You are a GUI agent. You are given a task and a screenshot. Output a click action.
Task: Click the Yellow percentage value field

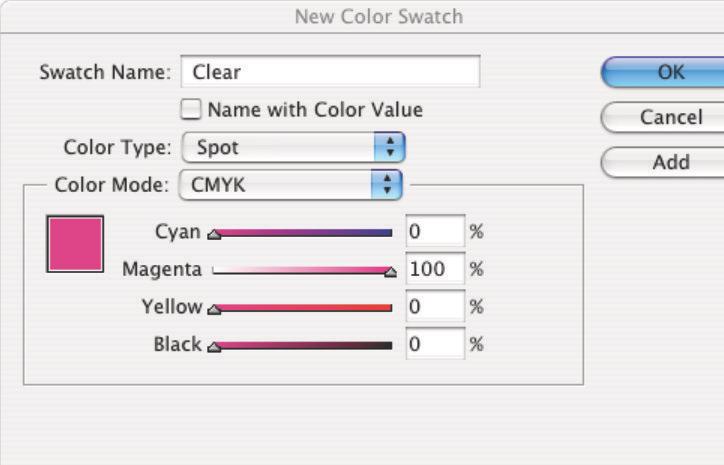click(435, 307)
